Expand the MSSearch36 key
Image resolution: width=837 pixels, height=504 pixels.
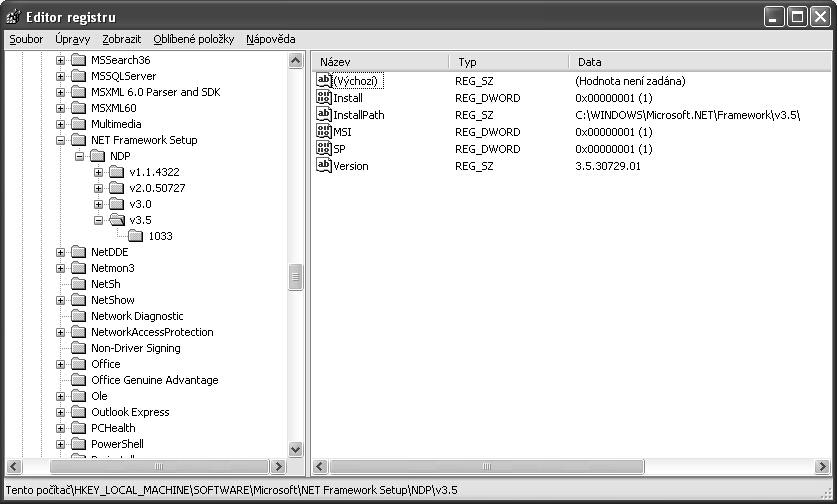click(x=60, y=60)
